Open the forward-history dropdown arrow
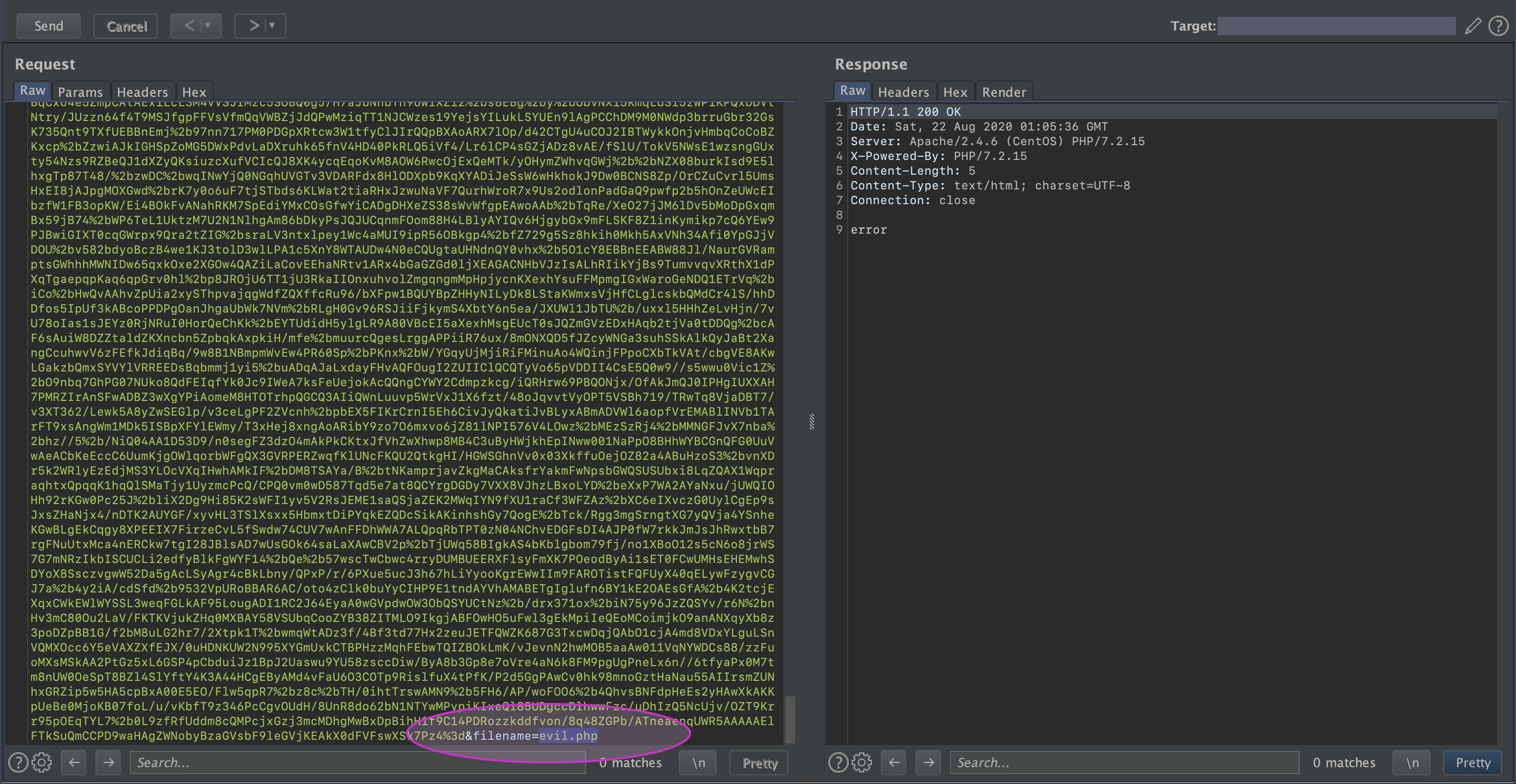Screen dimensions: 1516x784 click(x=273, y=26)
